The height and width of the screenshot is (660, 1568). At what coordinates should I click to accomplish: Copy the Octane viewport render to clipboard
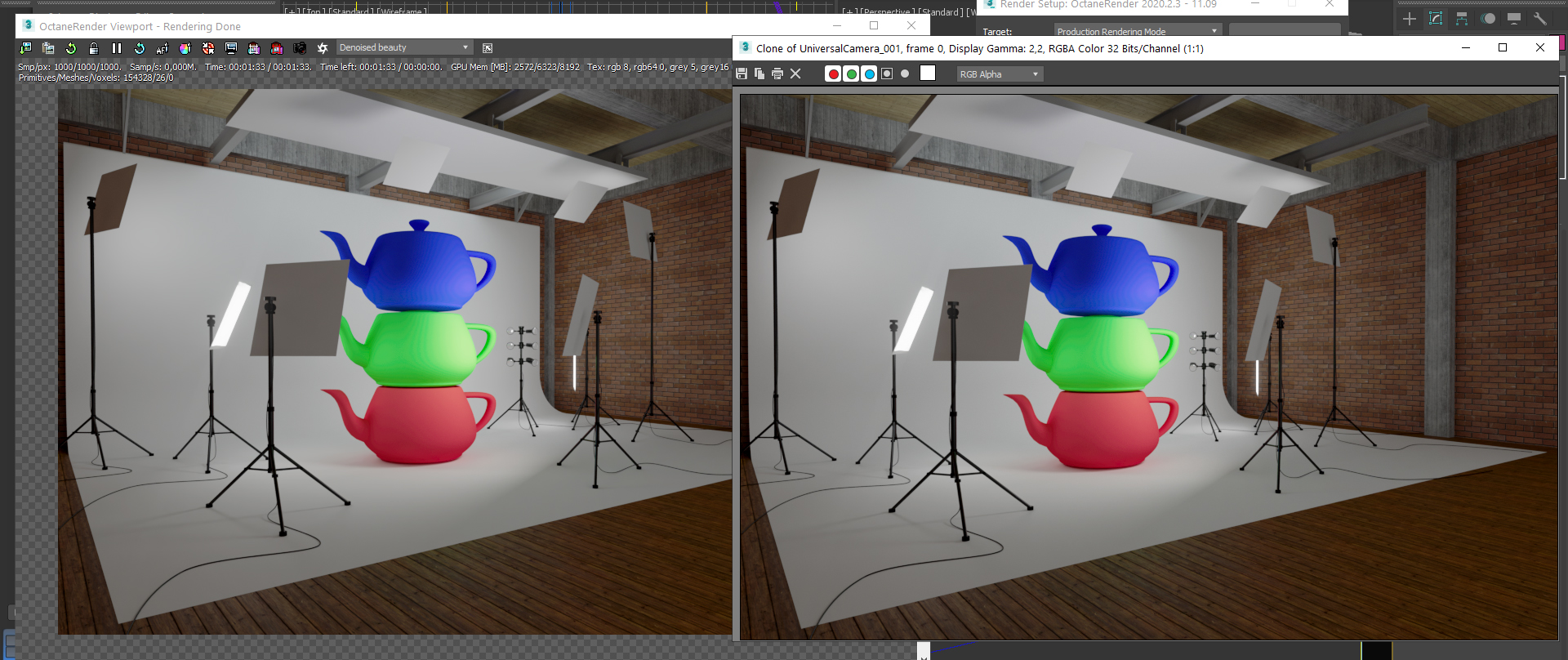[48, 48]
